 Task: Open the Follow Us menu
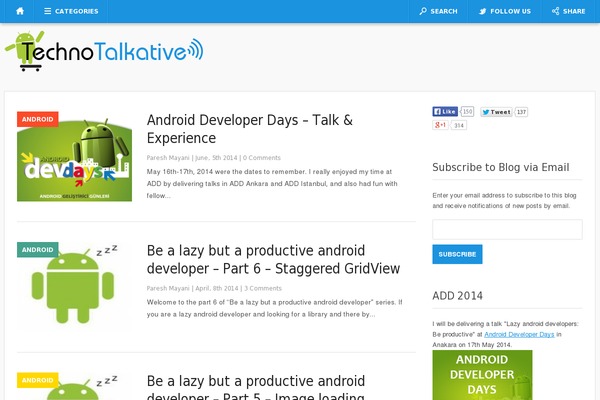(x=505, y=11)
